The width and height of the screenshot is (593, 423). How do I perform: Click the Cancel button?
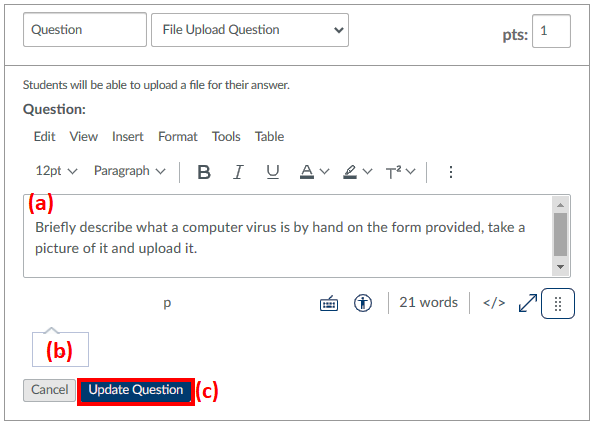point(50,390)
